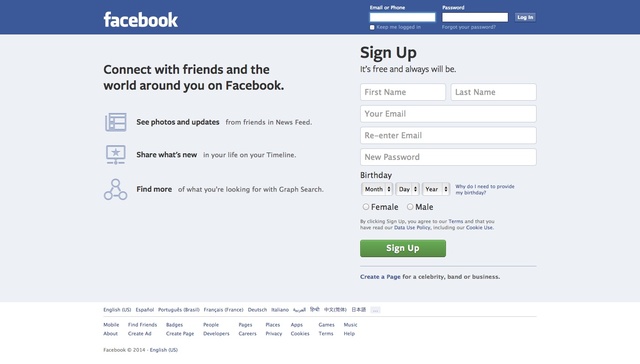The image size is (640, 364).
Task: Open the Day birthday dropdown
Action: (407, 189)
